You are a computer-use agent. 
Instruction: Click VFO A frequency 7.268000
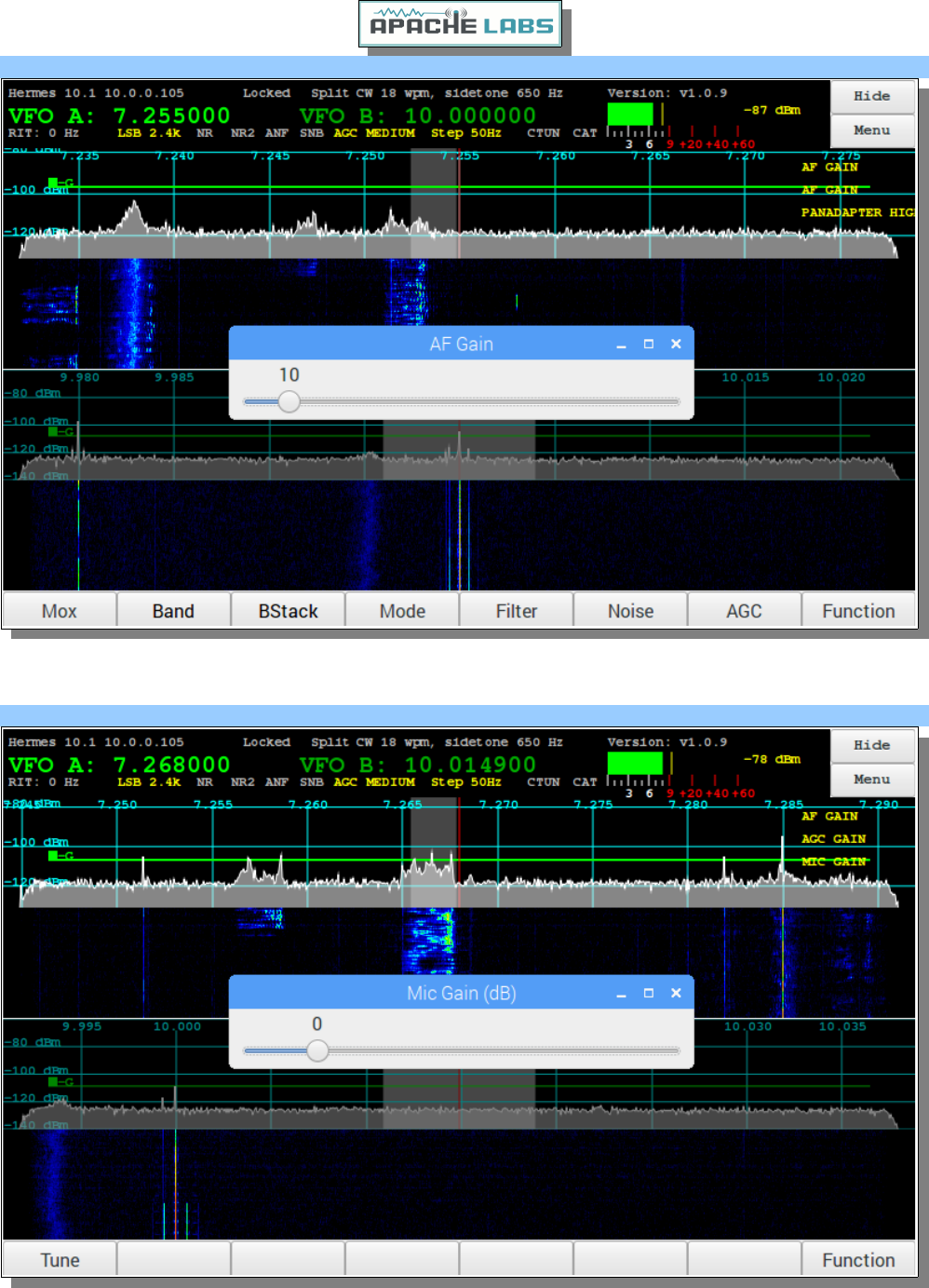click(171, 765)
